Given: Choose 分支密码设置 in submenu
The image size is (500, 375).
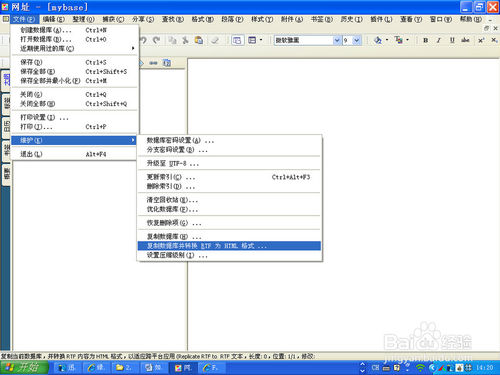Looking at the screenshot, I should click(229, 150).
